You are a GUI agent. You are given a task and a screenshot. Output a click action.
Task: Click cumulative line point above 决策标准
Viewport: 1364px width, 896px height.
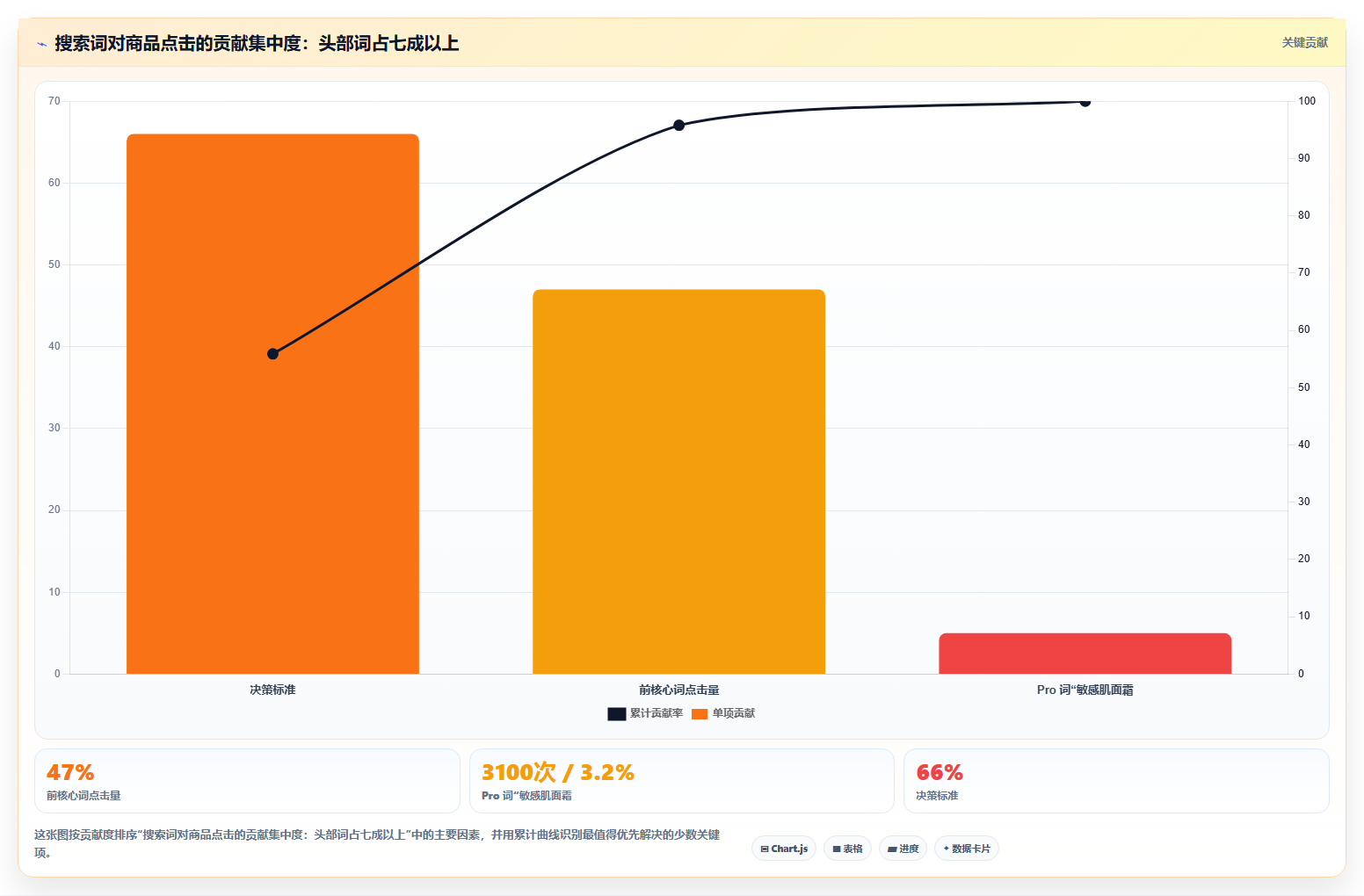(x=272, y=354)
